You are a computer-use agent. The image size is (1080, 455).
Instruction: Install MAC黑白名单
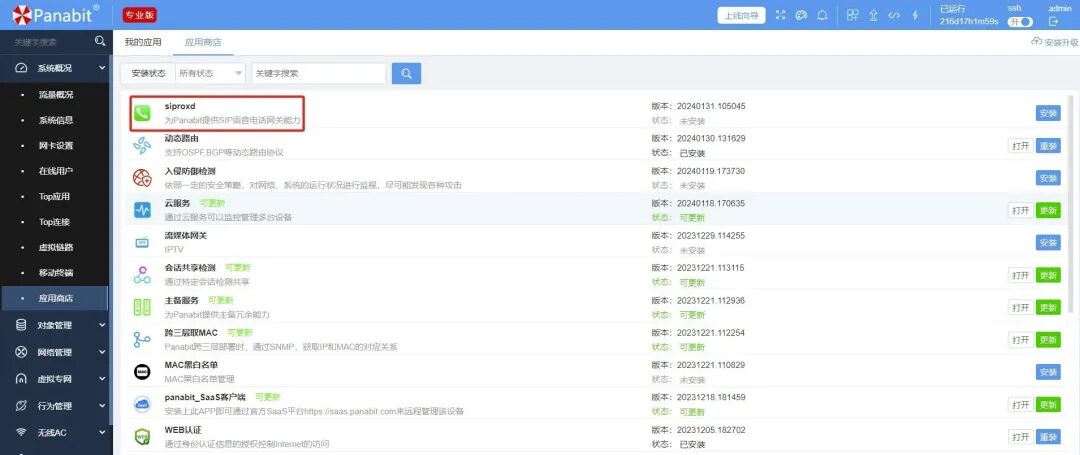1048,372
